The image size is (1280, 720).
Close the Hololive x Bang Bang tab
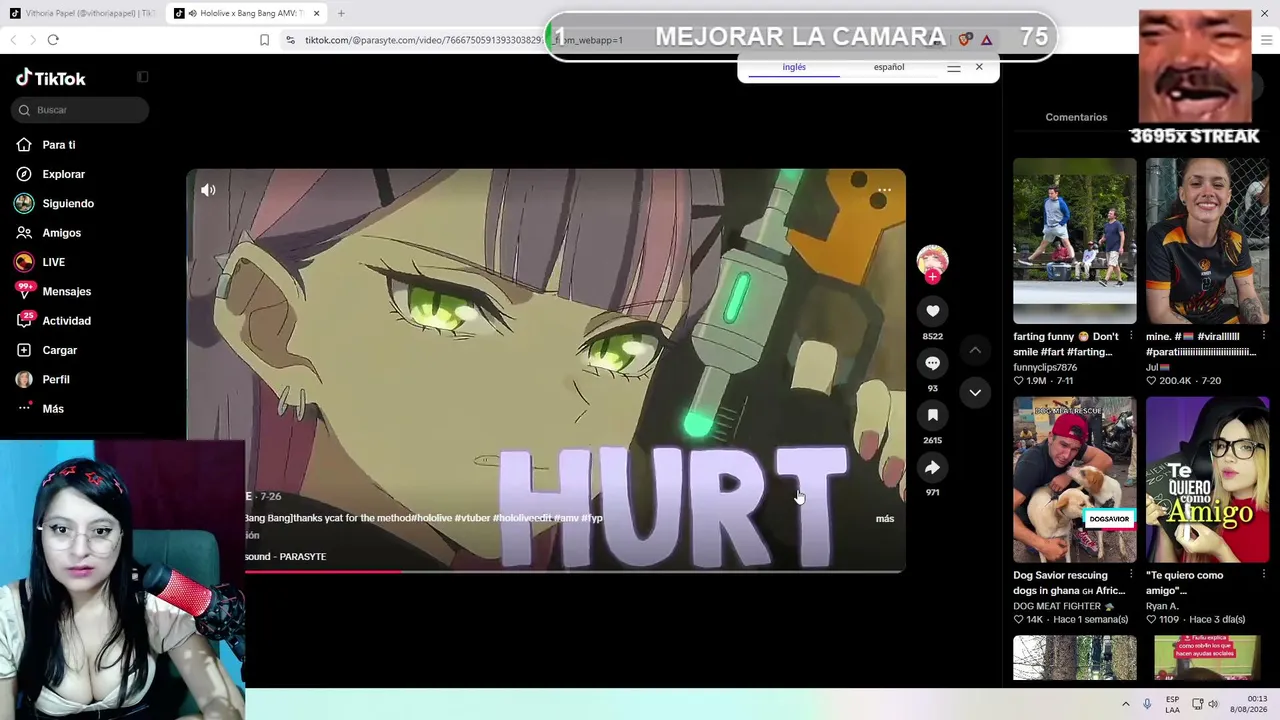[x=317, y=13]
